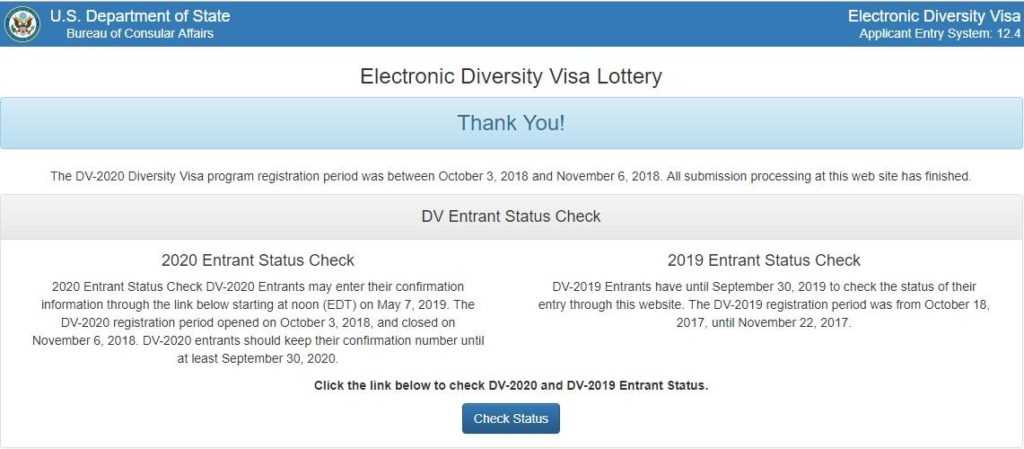1024x449 pixels.
Task: Click the Department of State seal icon
Action: [22, 24]
